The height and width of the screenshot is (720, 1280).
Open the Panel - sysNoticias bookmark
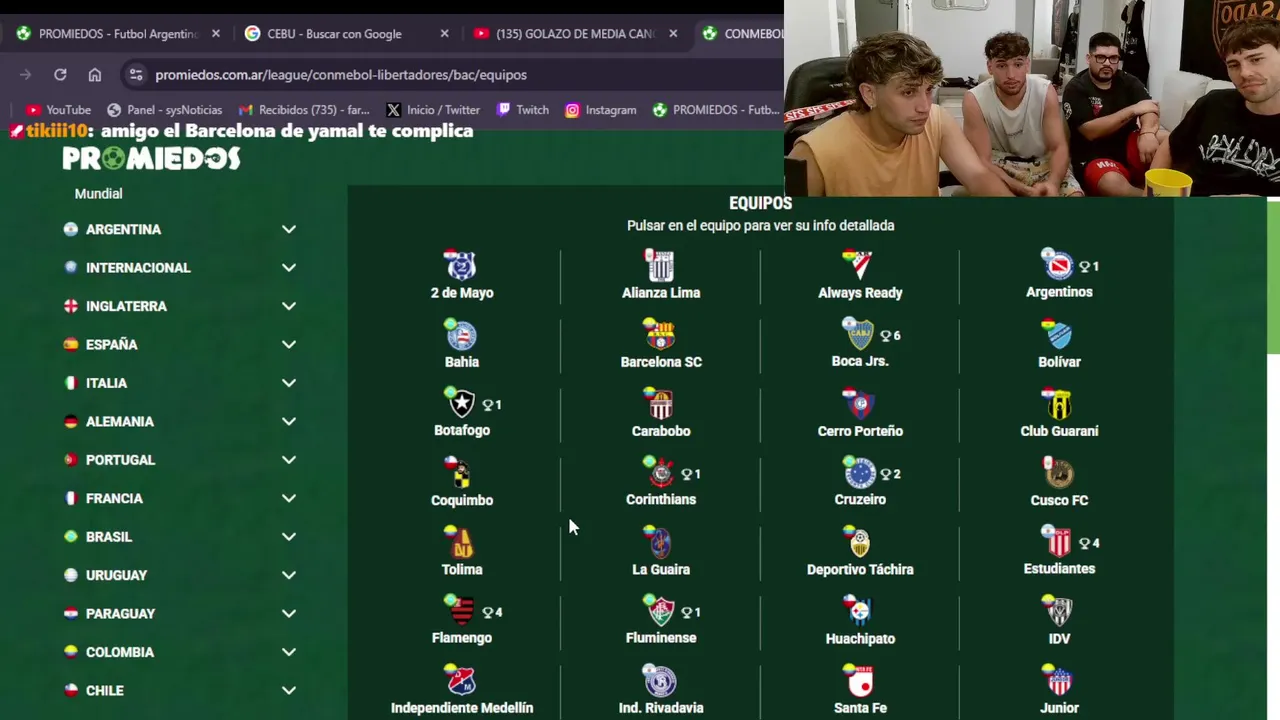pyautogui.click(x=164, y=110)
